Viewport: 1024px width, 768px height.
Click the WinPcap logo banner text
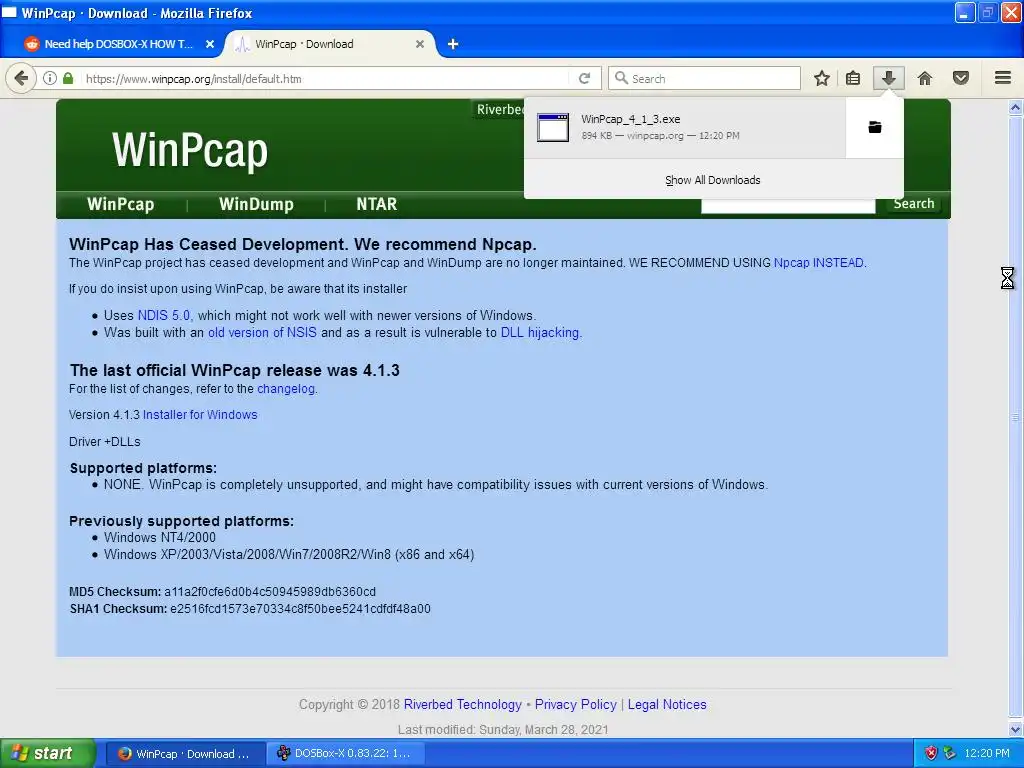tap(190, 150)
